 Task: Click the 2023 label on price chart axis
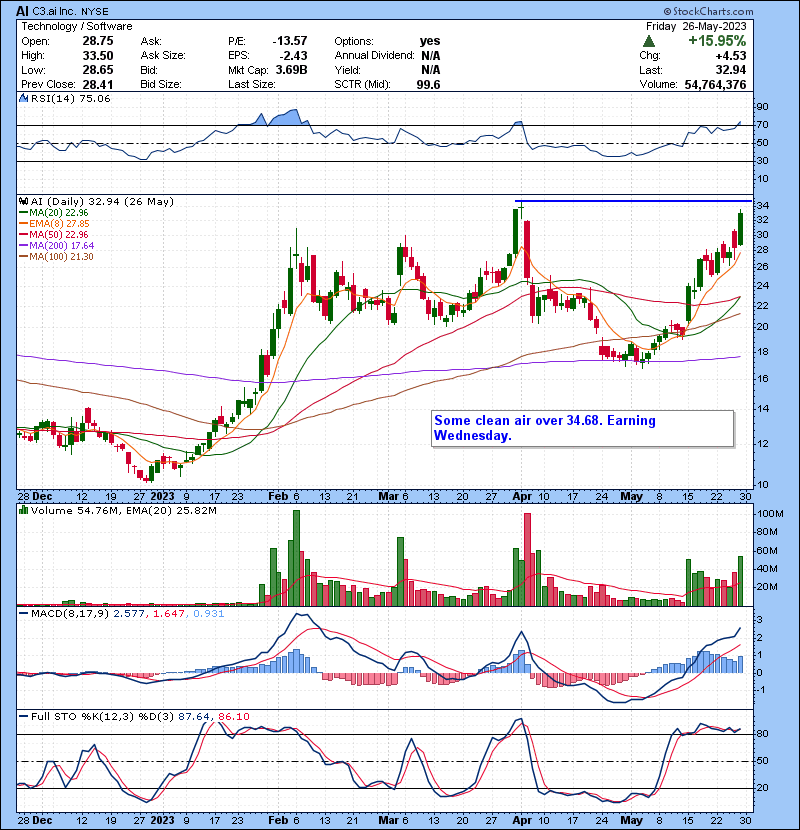162,496
